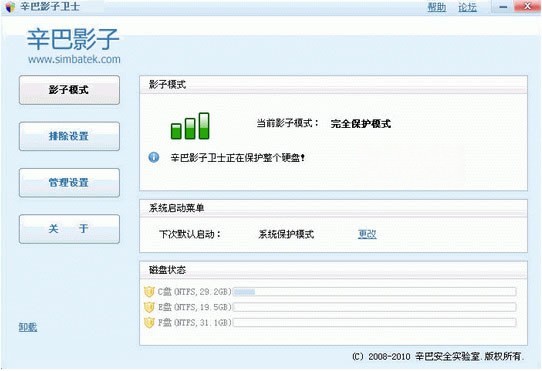
Task: Click the 当前影子模式 label
Action: click(x=288, y=123)
